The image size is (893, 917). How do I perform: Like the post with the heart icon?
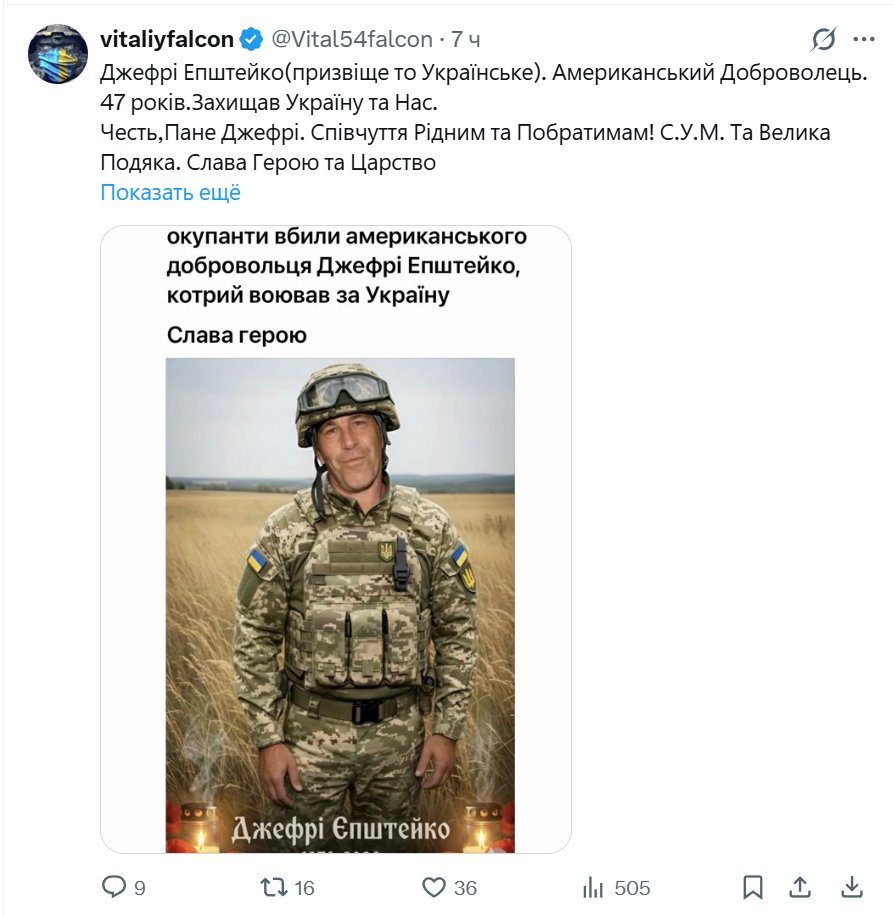tap(434, 887)
